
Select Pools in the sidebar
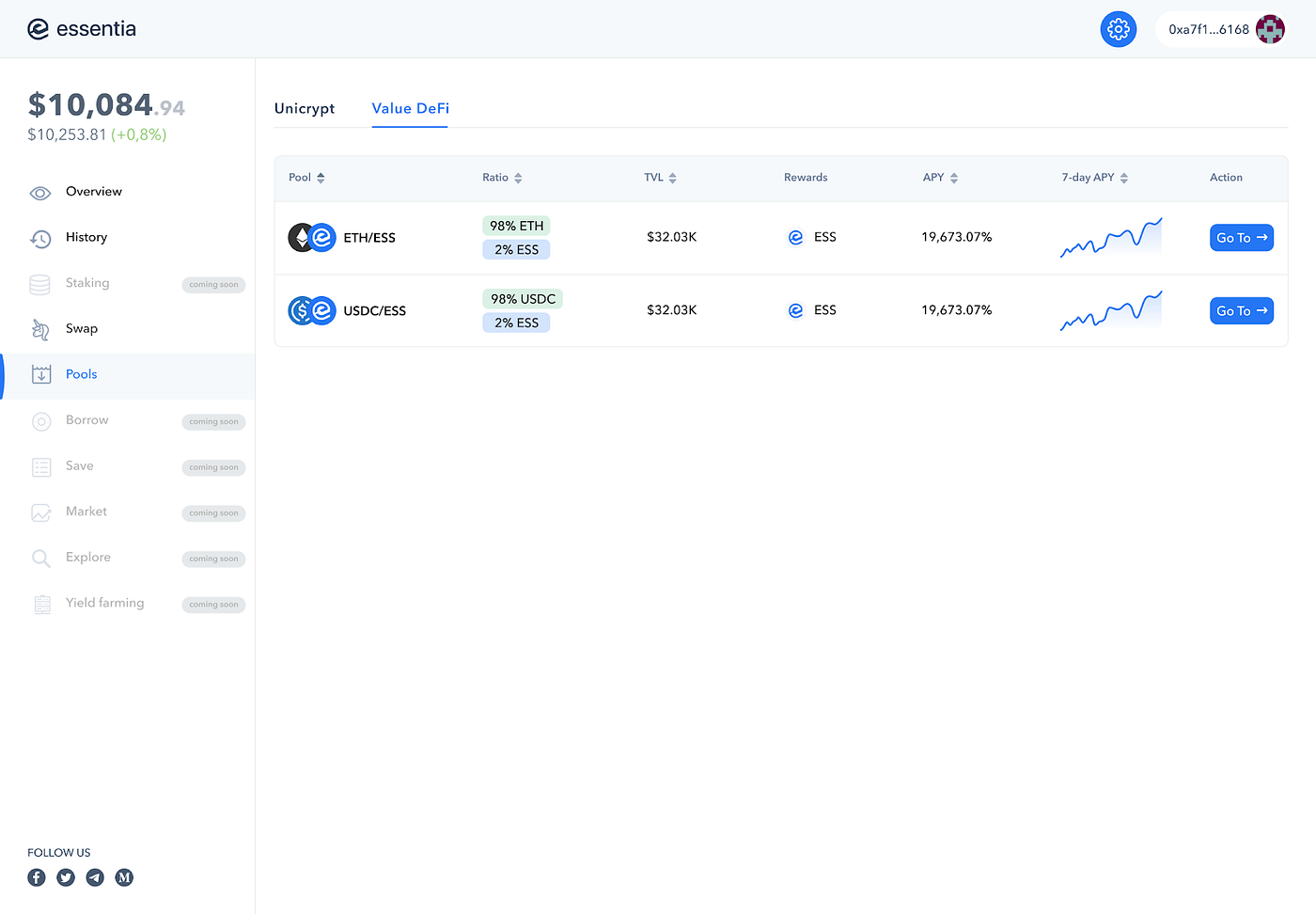tap(128, 374)
